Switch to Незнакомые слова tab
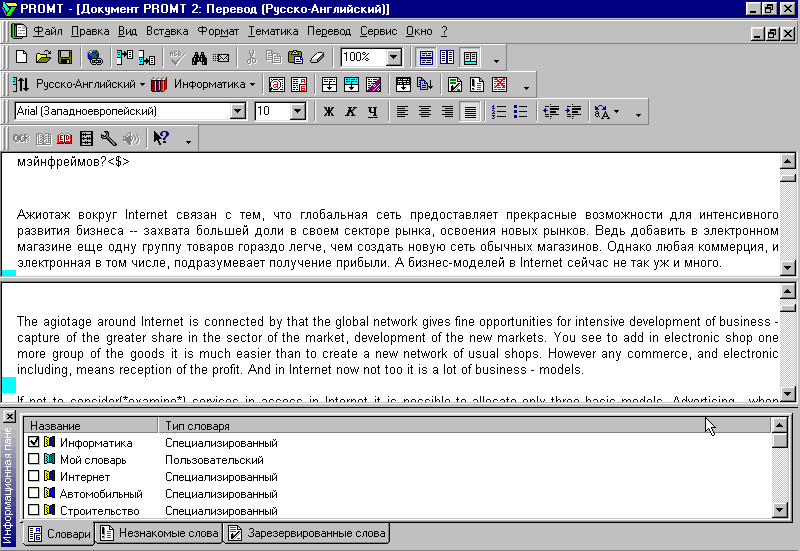 159,533
